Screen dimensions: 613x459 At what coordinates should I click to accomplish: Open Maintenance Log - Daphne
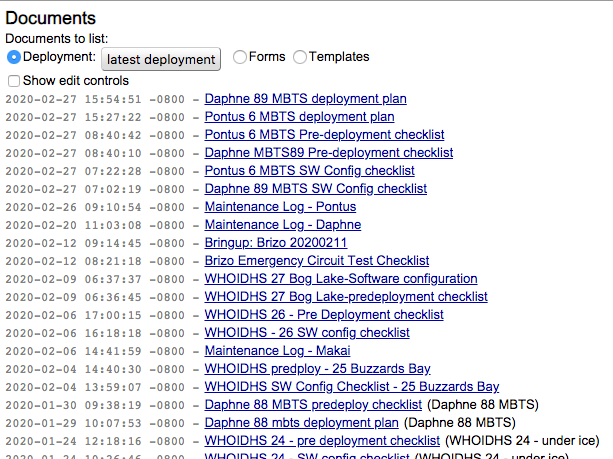click(x=283, y=225)
